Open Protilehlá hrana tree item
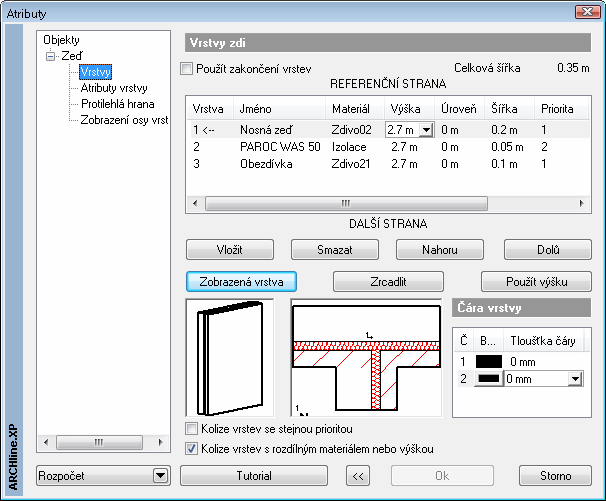The width and height of the screenshot is (606, 501). (117, 104)
